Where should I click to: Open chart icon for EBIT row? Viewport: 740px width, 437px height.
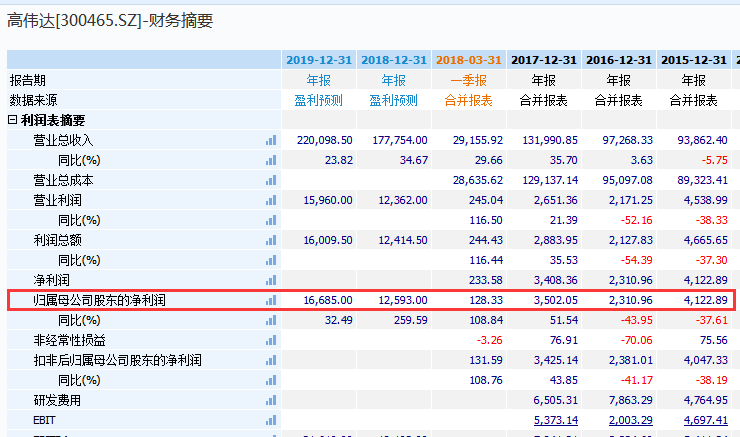[271, 420]
